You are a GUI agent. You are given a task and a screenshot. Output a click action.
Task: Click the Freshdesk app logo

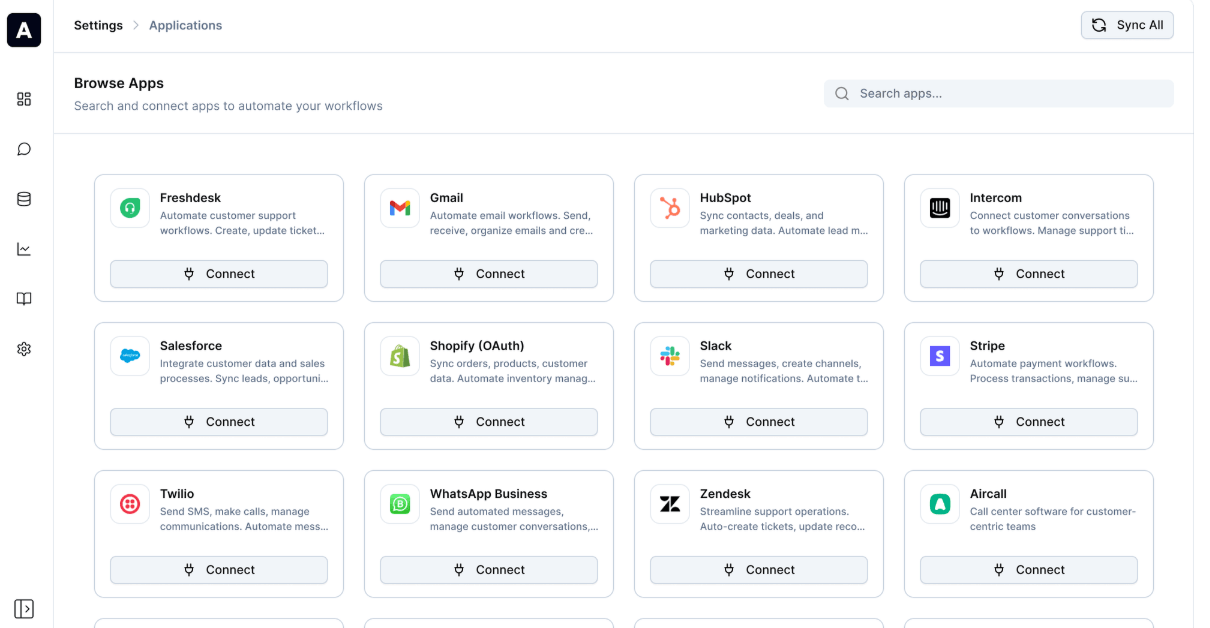point(130,208)
